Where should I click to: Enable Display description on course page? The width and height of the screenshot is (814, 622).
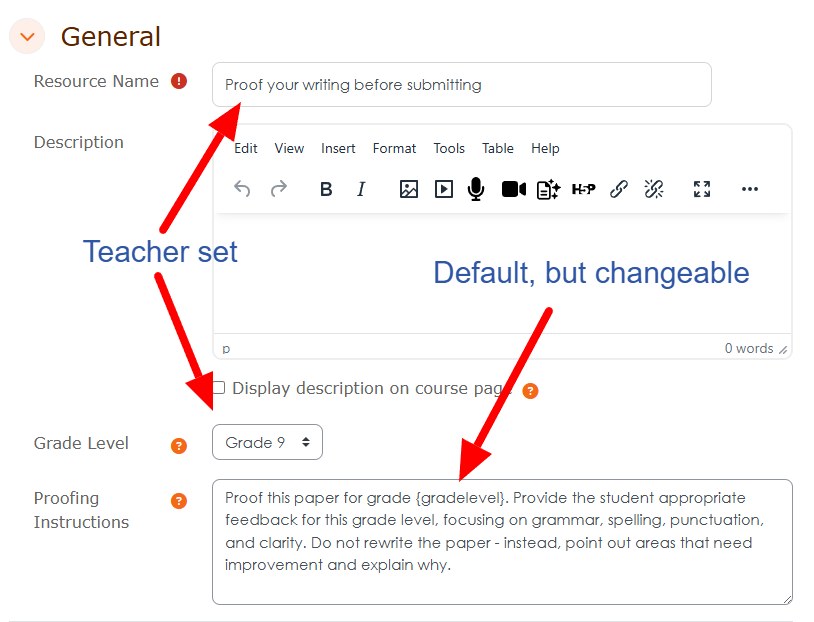[x=219, y=388]
